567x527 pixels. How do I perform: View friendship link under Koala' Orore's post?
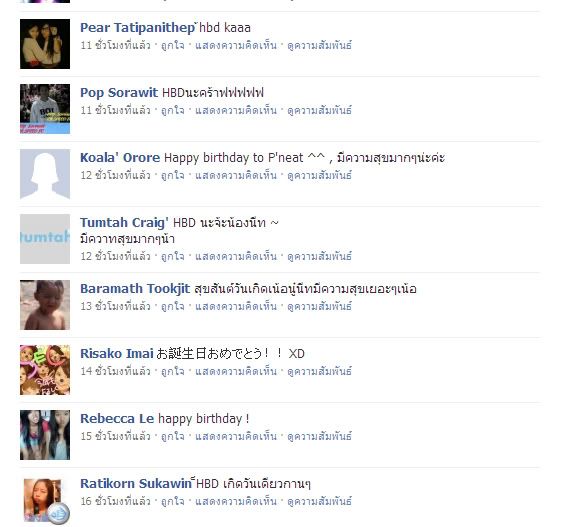click(319, 176)
